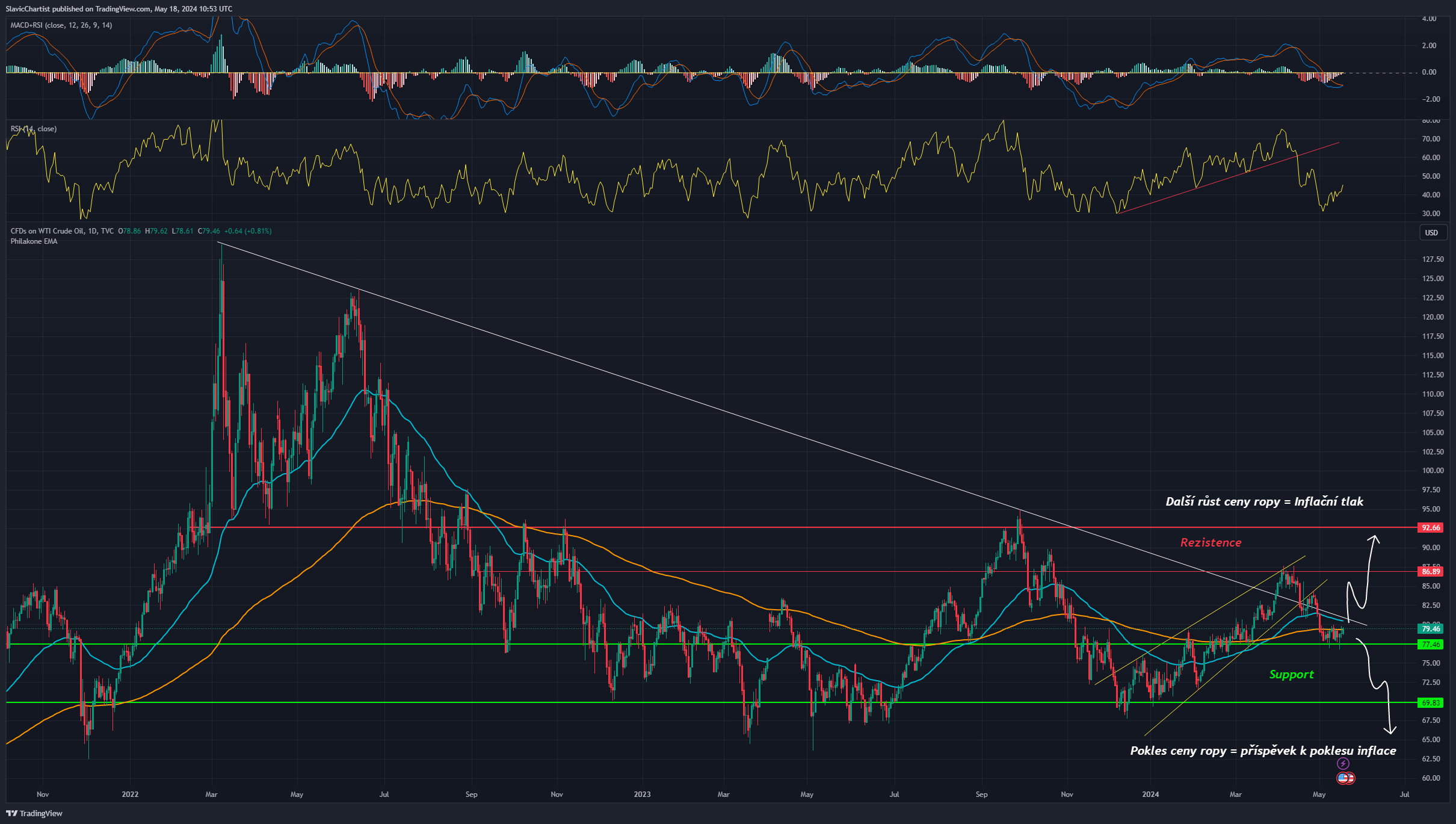Click the SlavicChartist published header text
The width and height of the screenshot is (1456, 824).
coord(119,9)
